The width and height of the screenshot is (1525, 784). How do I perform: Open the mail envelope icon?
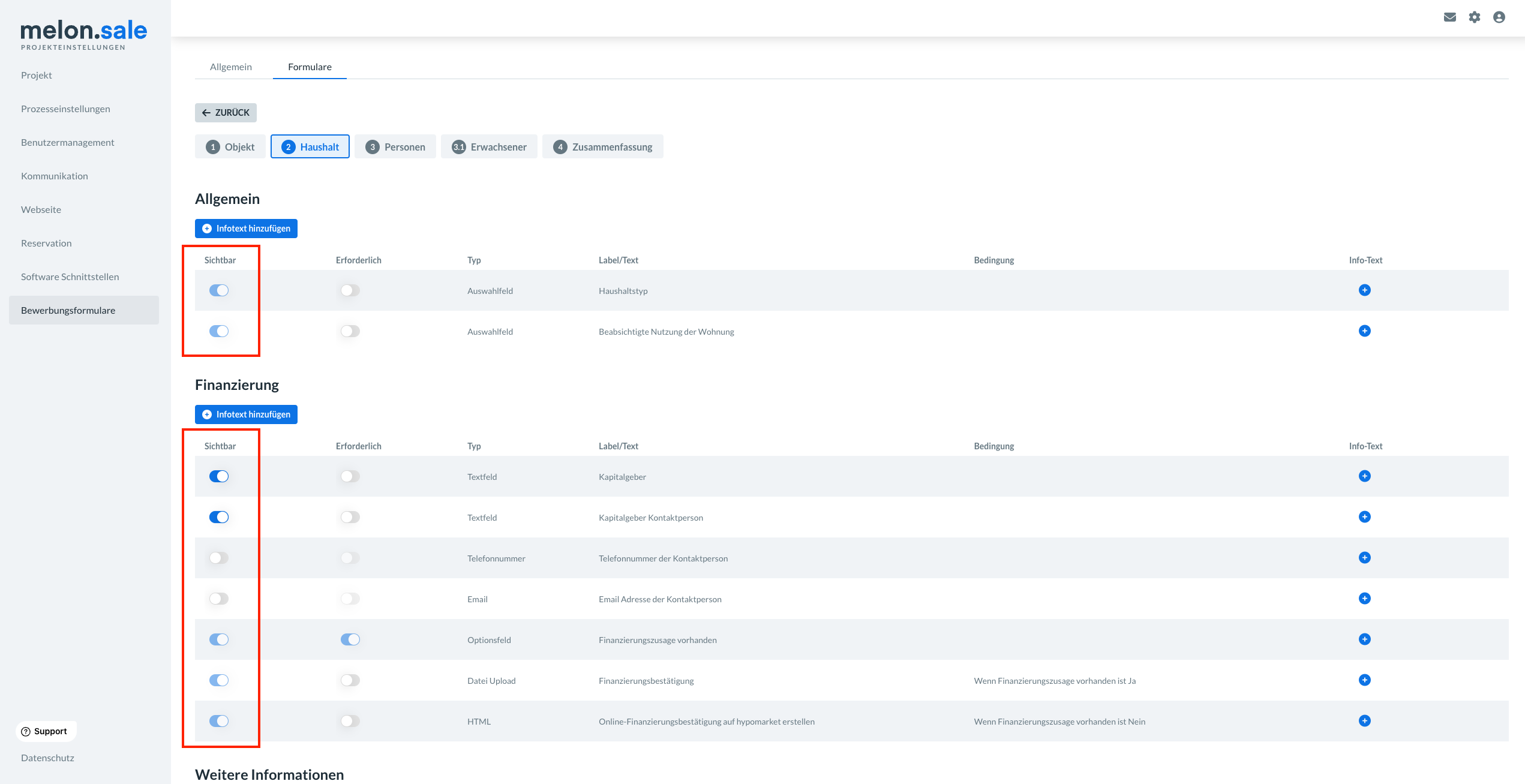pyautogui.click(x=1449, y=17)
